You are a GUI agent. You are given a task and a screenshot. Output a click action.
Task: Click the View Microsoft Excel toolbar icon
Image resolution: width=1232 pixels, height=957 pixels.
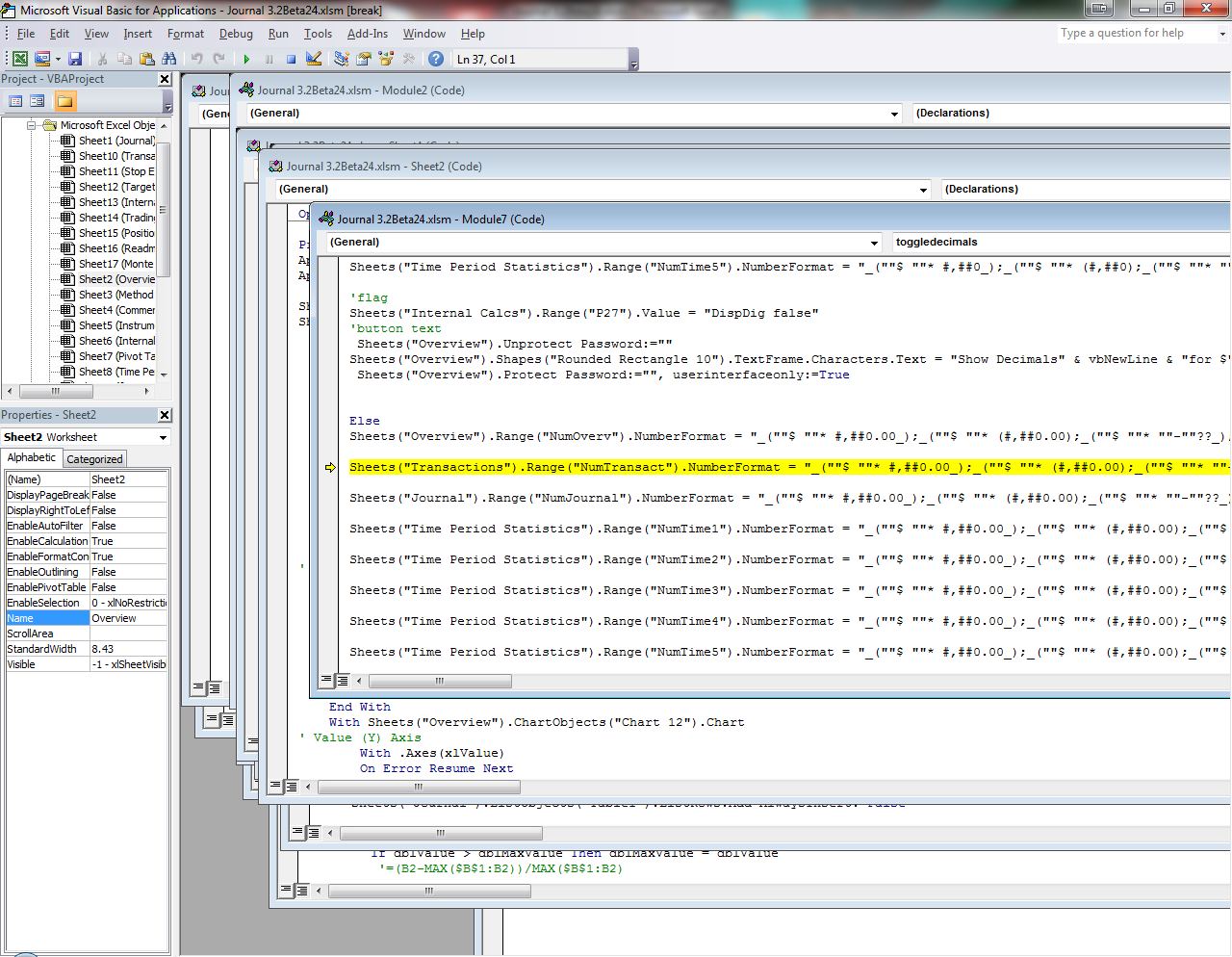(x=20, y=59)
